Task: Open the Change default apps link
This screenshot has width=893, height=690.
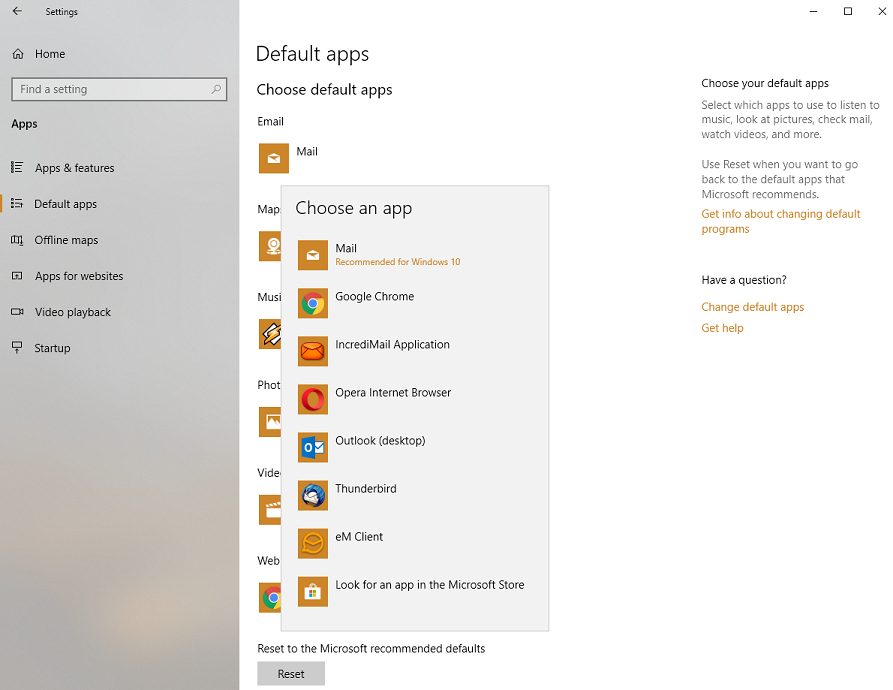Action: 752,307
